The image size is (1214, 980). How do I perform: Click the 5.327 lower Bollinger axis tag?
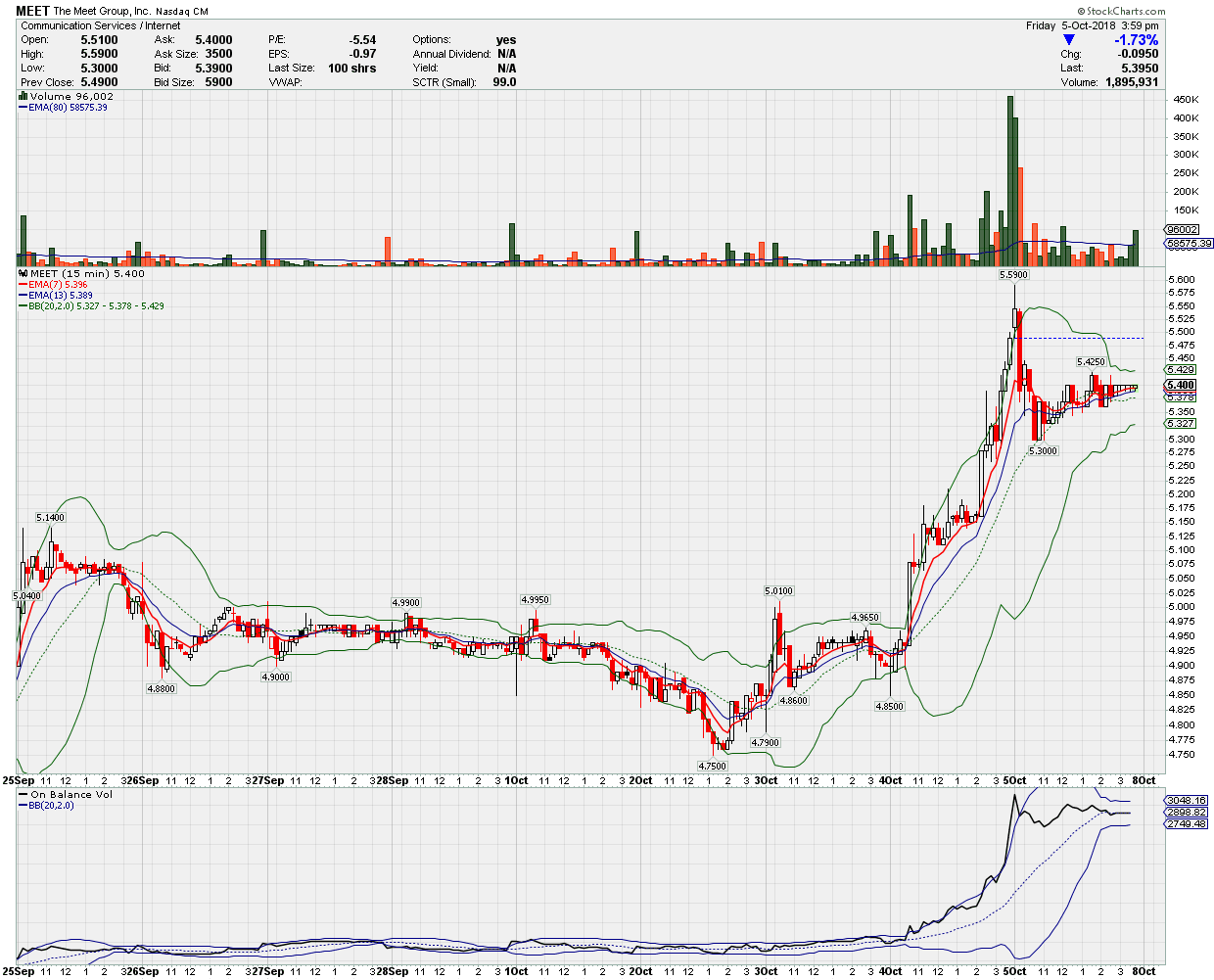pyautogui.click(x=1181, y=423)
